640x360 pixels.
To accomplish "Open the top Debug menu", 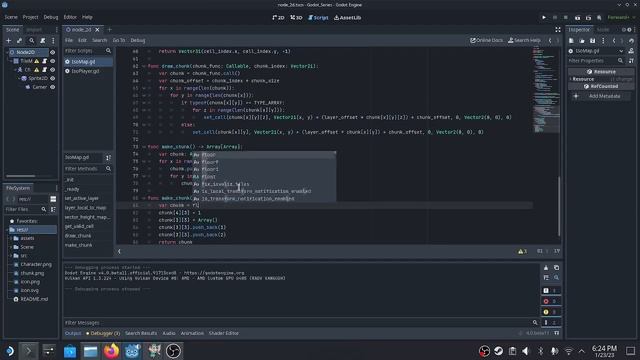I will 51,17.
